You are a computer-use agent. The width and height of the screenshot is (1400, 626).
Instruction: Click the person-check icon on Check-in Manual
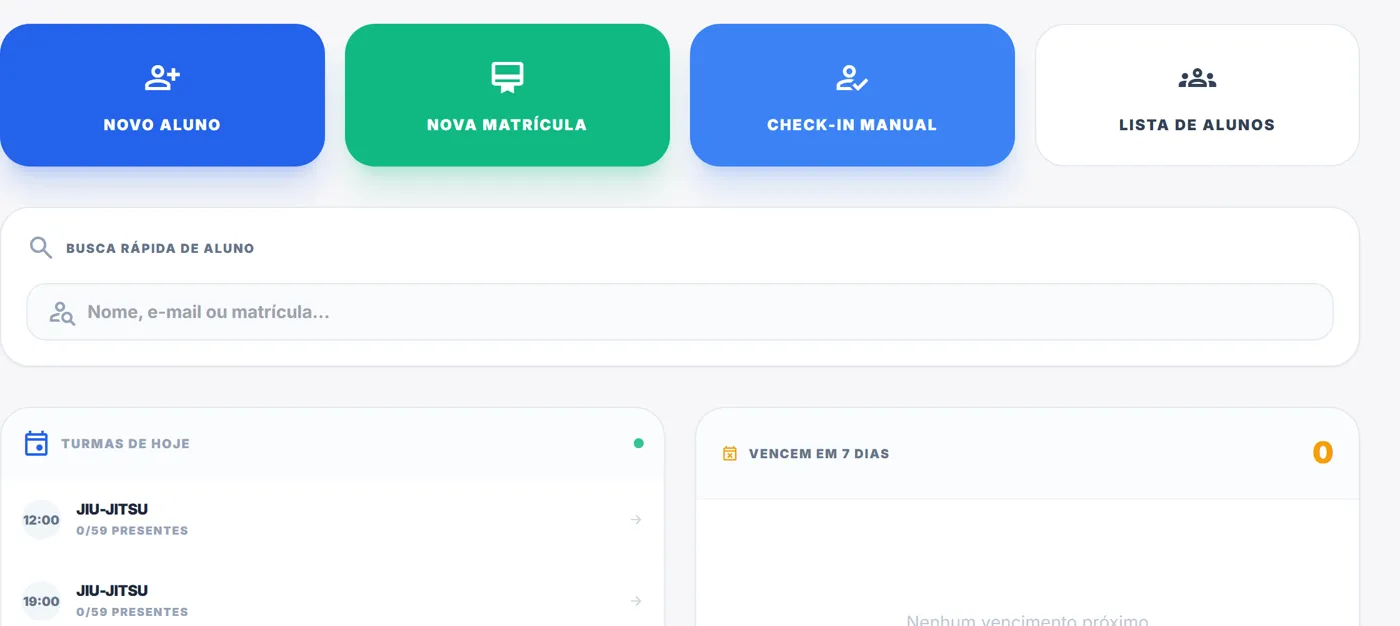point(852,78)
